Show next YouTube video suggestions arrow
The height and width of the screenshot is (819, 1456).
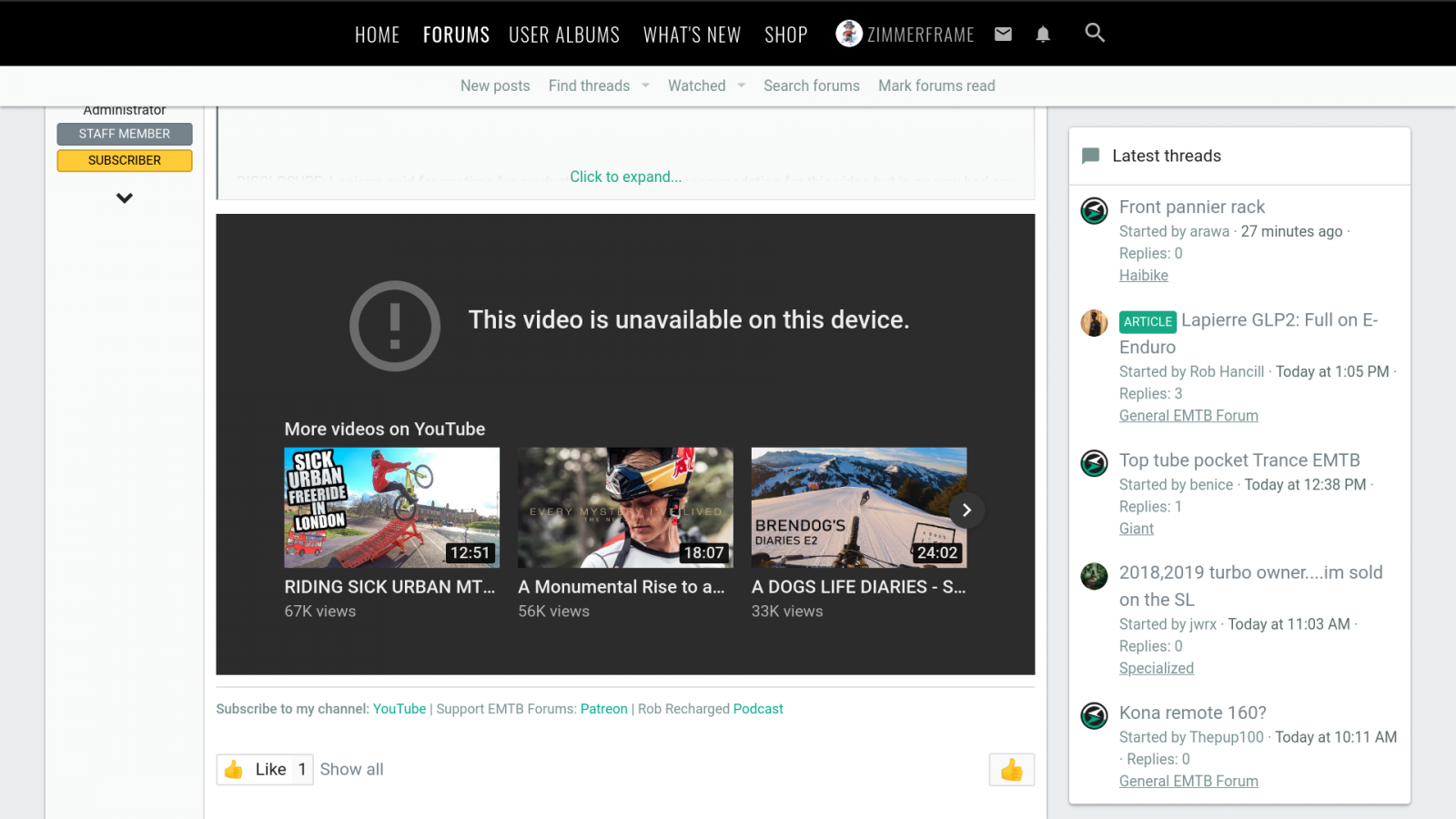(966, 511)
